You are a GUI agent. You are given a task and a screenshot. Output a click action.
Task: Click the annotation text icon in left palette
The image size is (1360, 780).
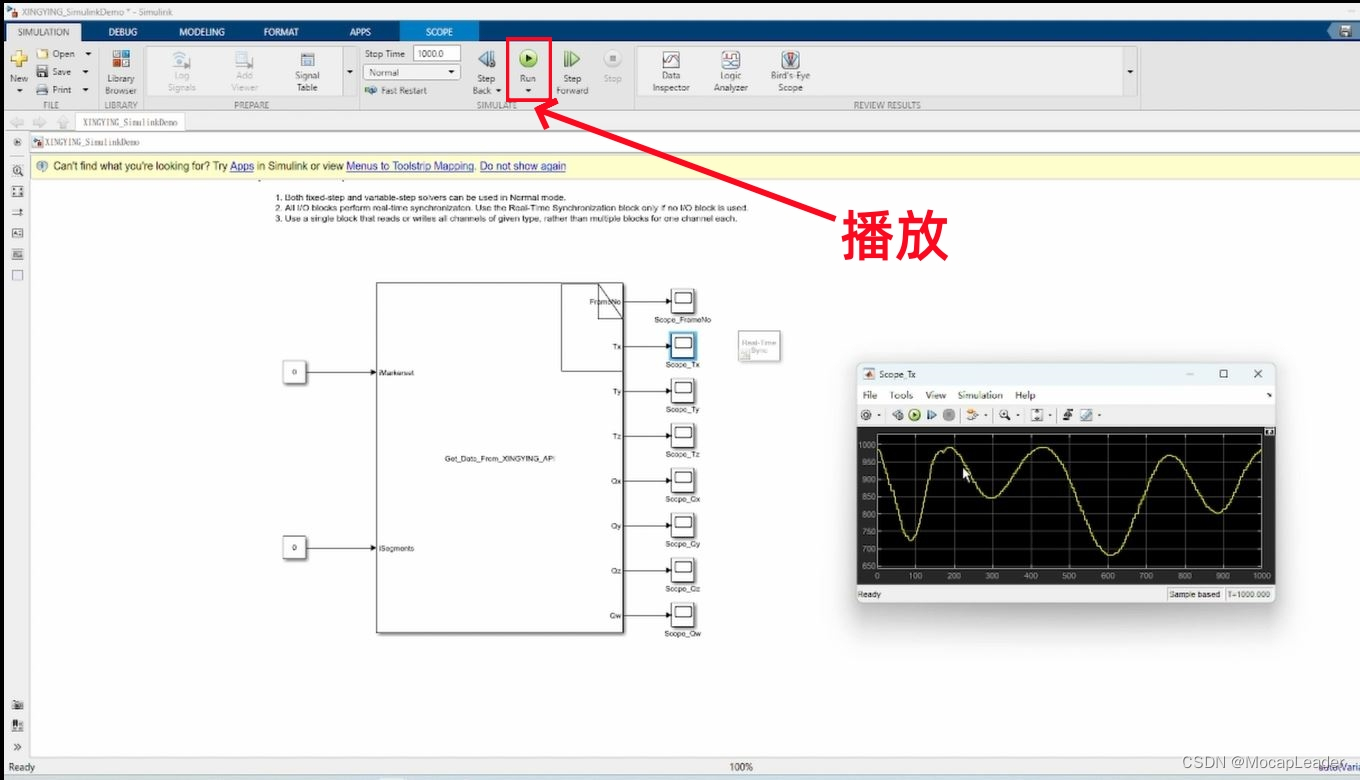point(17,233)
